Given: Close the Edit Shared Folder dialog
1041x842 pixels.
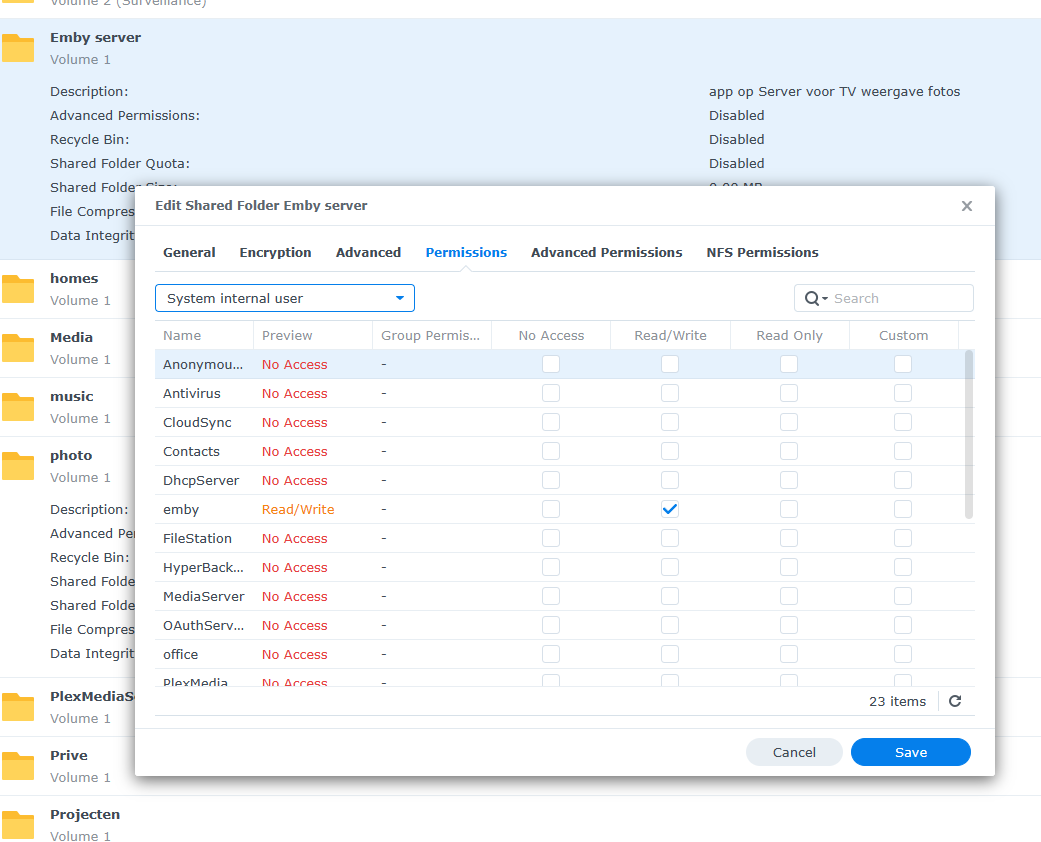Looking at the screenshot, I should point(966,206).
